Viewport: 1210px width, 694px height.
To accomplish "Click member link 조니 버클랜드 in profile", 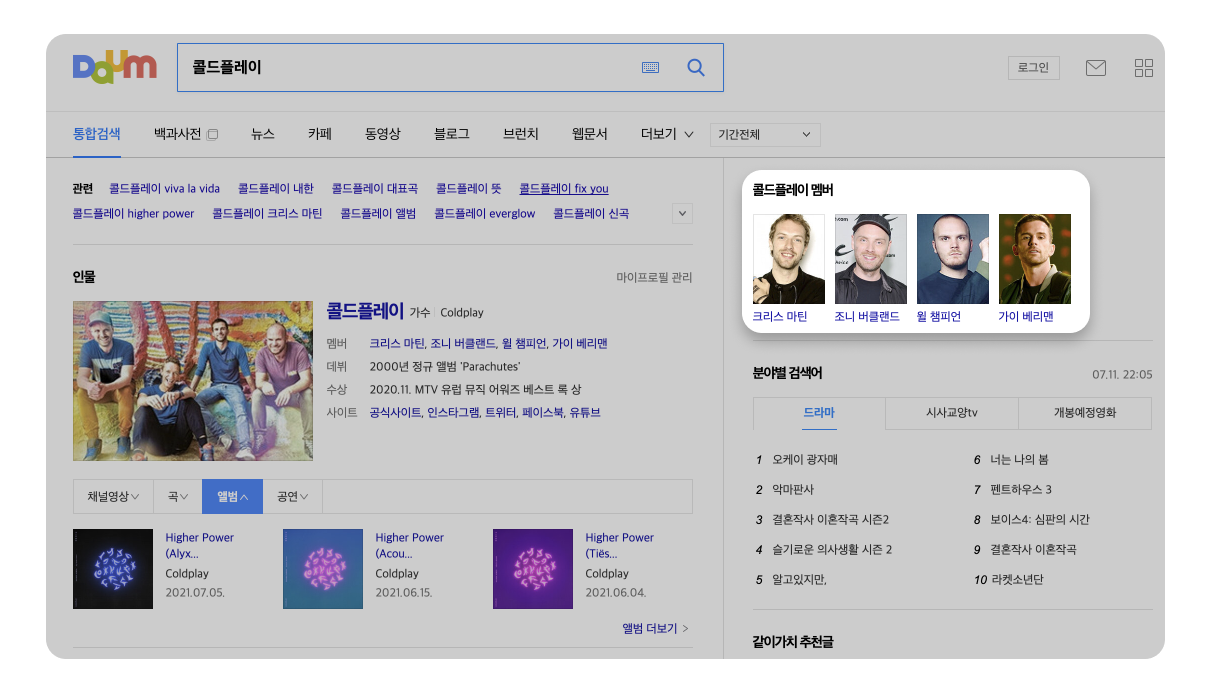I will point(461,343).
